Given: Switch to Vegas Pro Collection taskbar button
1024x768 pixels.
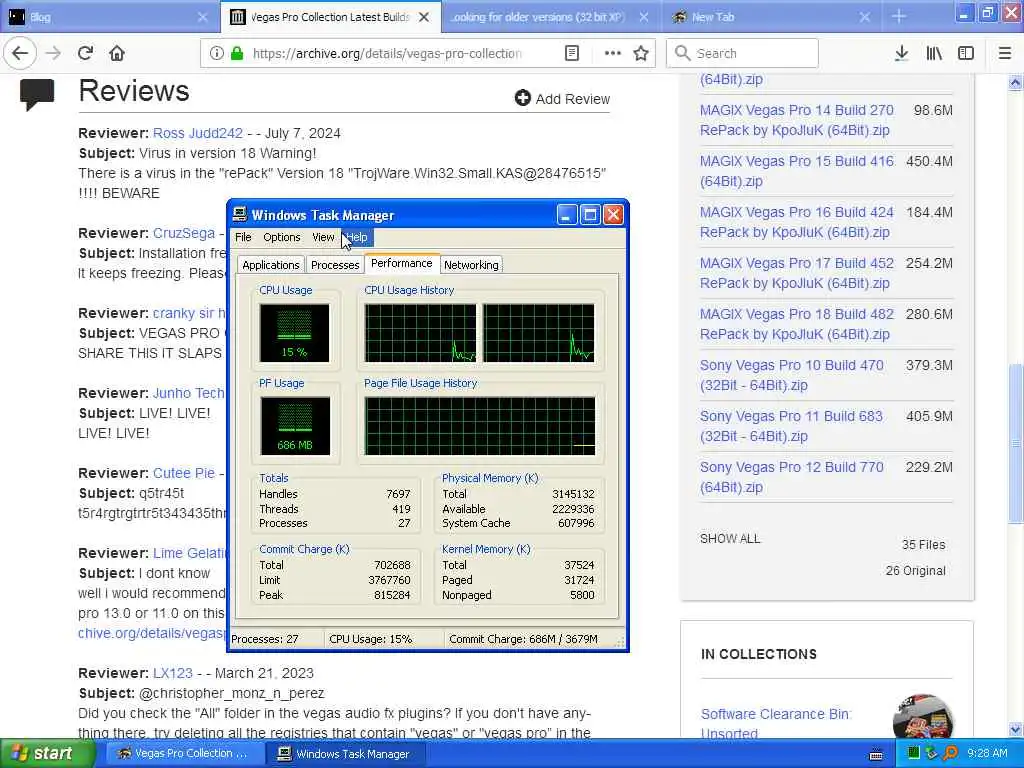Looking at the screenshot, I should pos(183,754).
